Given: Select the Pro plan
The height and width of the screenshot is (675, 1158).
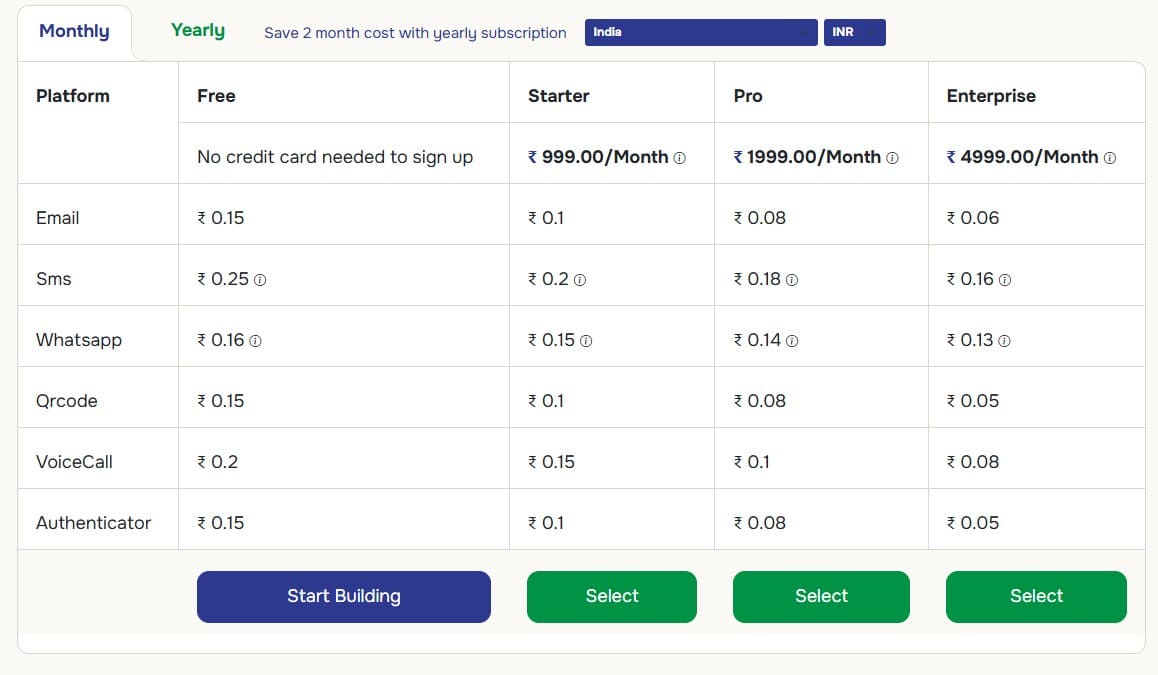Looking at the screenshot, I should (x=820, y=595).
